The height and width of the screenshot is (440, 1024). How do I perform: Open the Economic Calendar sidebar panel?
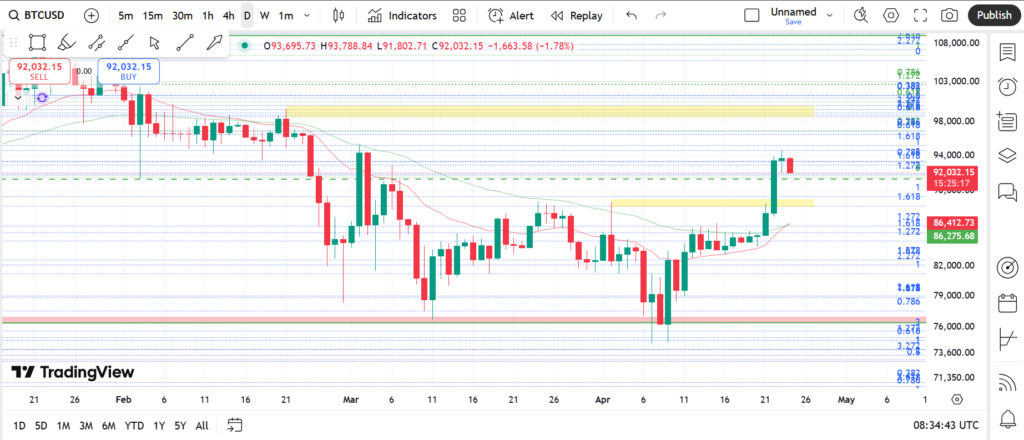1008,303
